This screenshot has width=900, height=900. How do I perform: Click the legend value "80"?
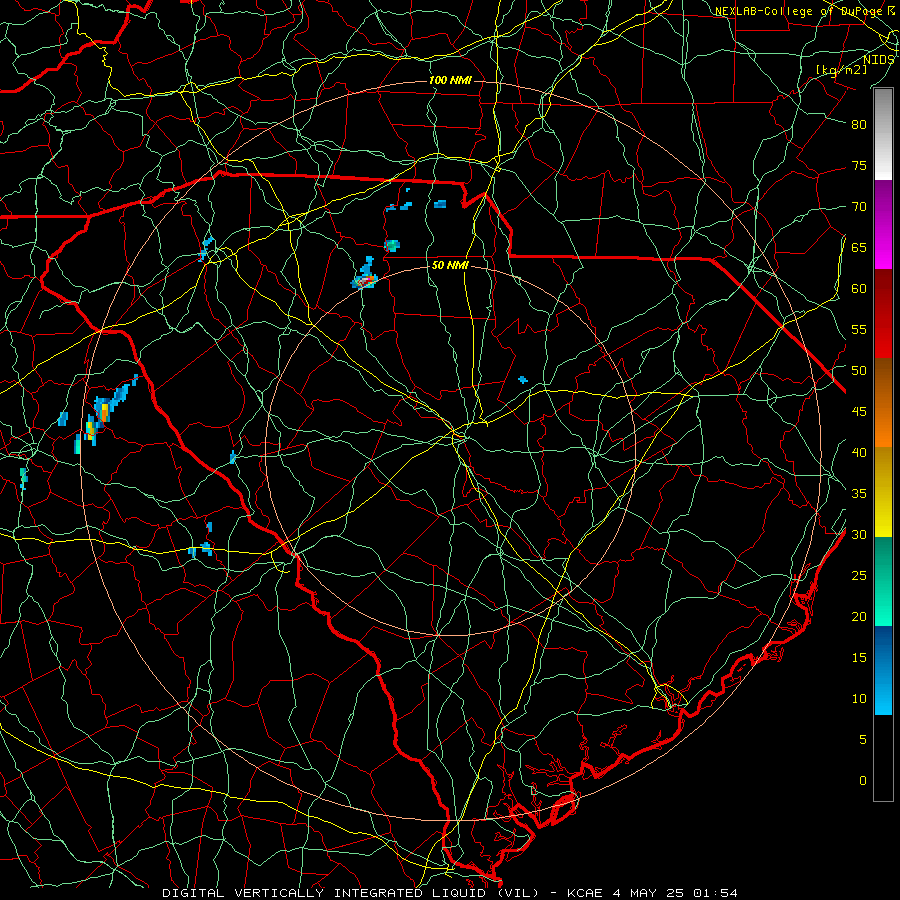(859, 125)
